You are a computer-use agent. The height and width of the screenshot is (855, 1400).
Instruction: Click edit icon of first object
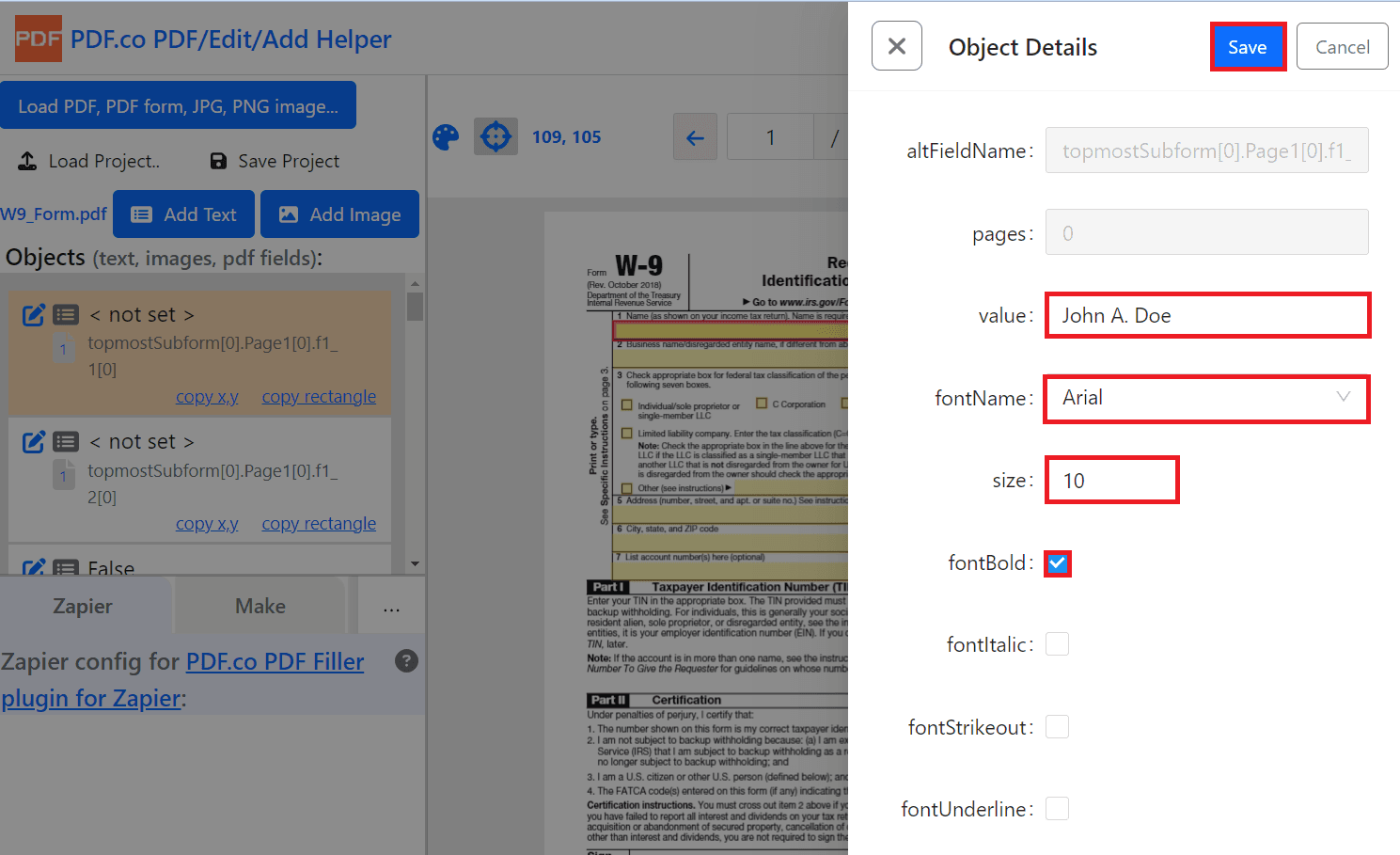coord(34,315)
